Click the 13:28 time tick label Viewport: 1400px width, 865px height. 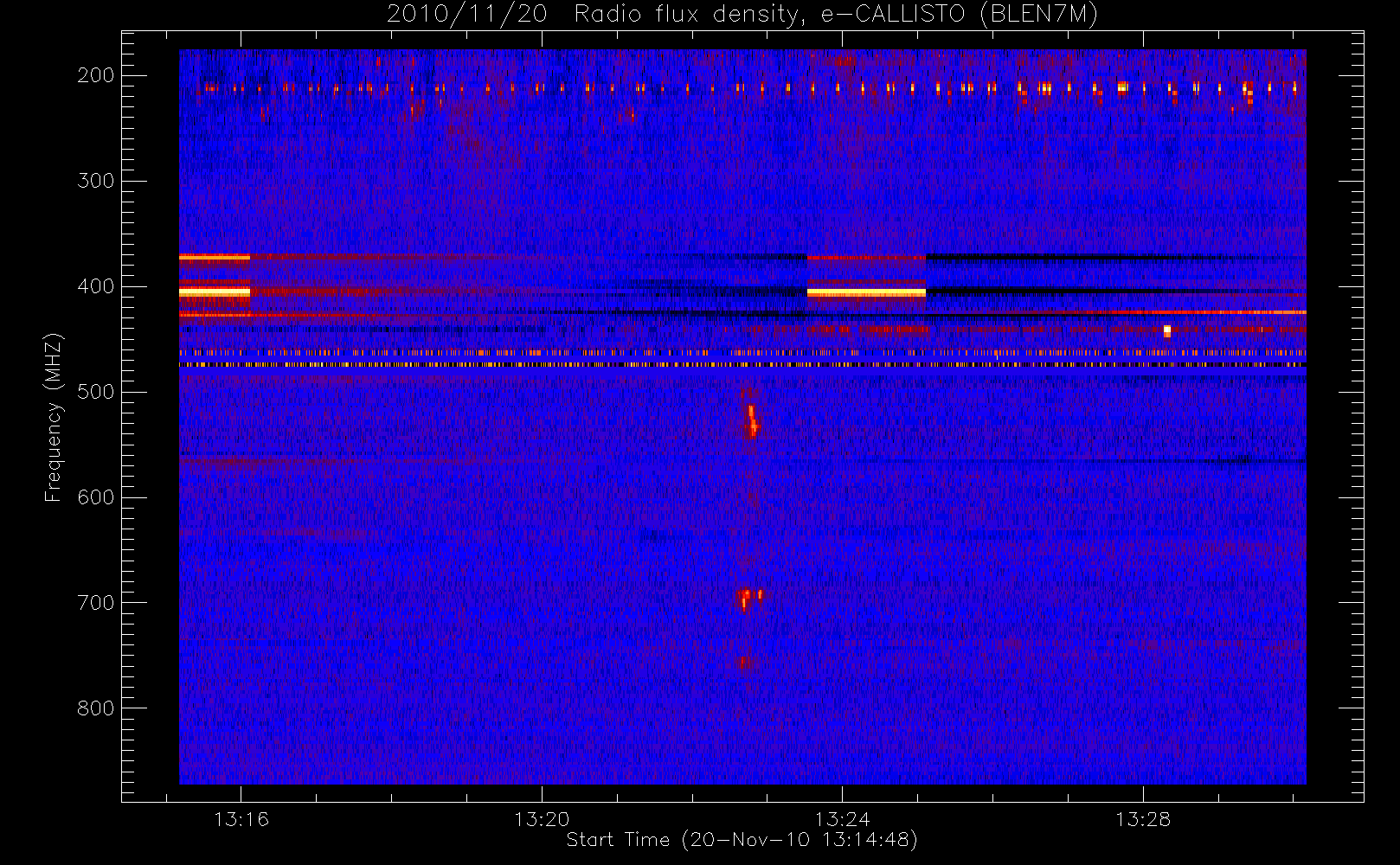(1142, 819)
